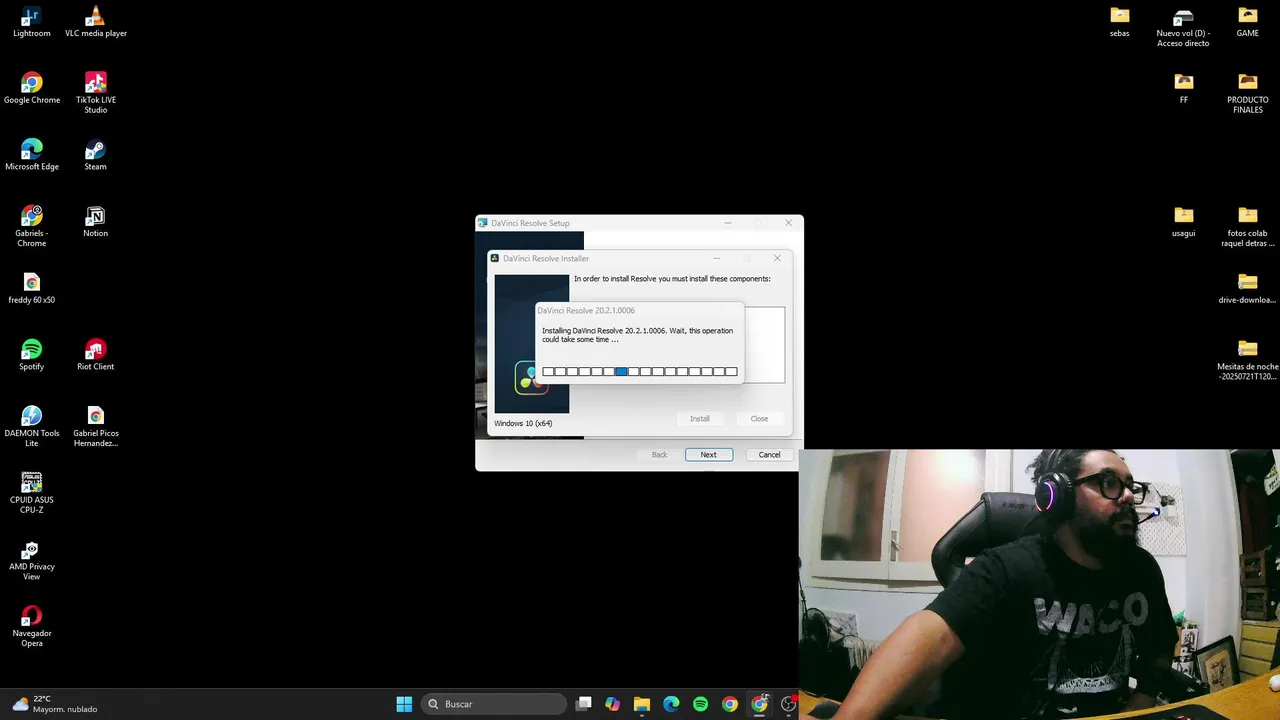
Task: Click Cancel in DaVinci Resolve Setup
Action: (769, 455)
